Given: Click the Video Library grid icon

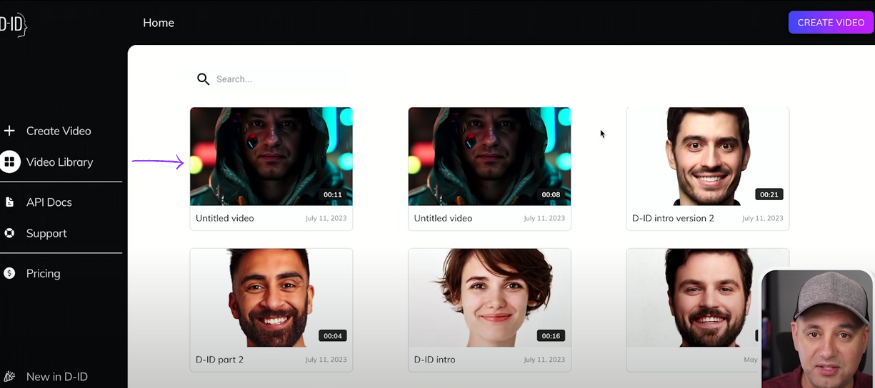Looking at the screenshot, I should 9,162.
